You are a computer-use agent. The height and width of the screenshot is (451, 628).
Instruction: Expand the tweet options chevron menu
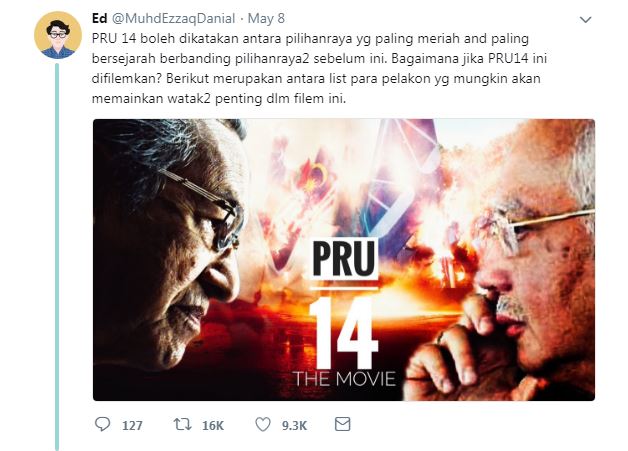point(586,19)
